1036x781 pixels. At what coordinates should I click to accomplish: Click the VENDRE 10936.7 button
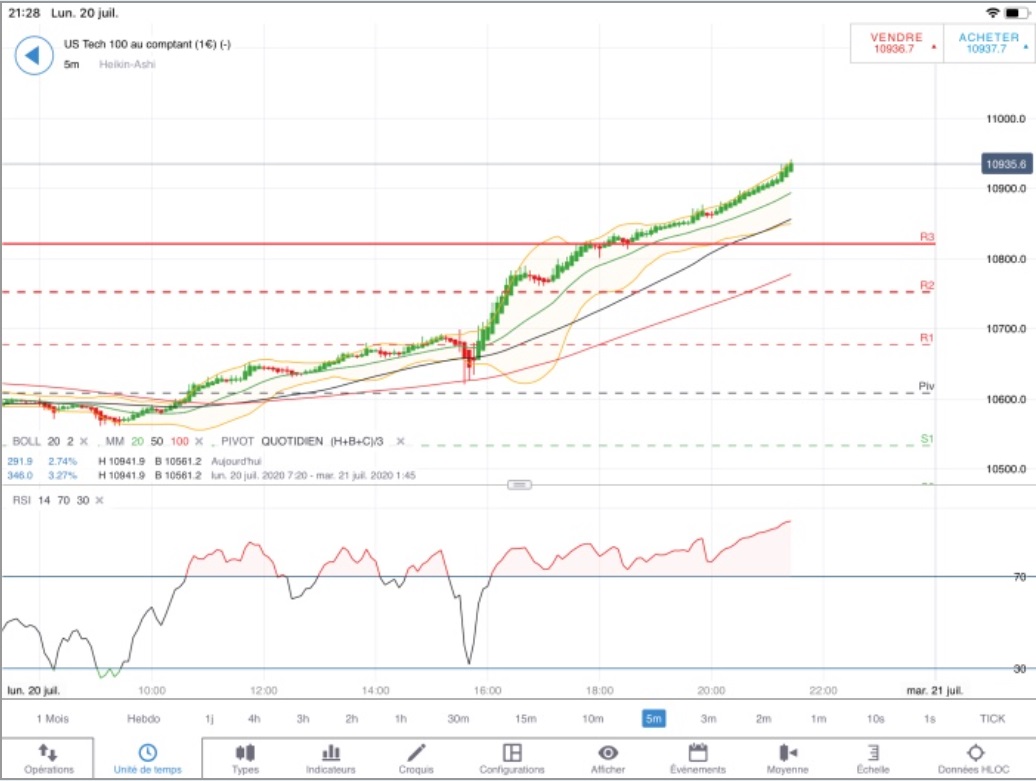click(x=897, y=43)
